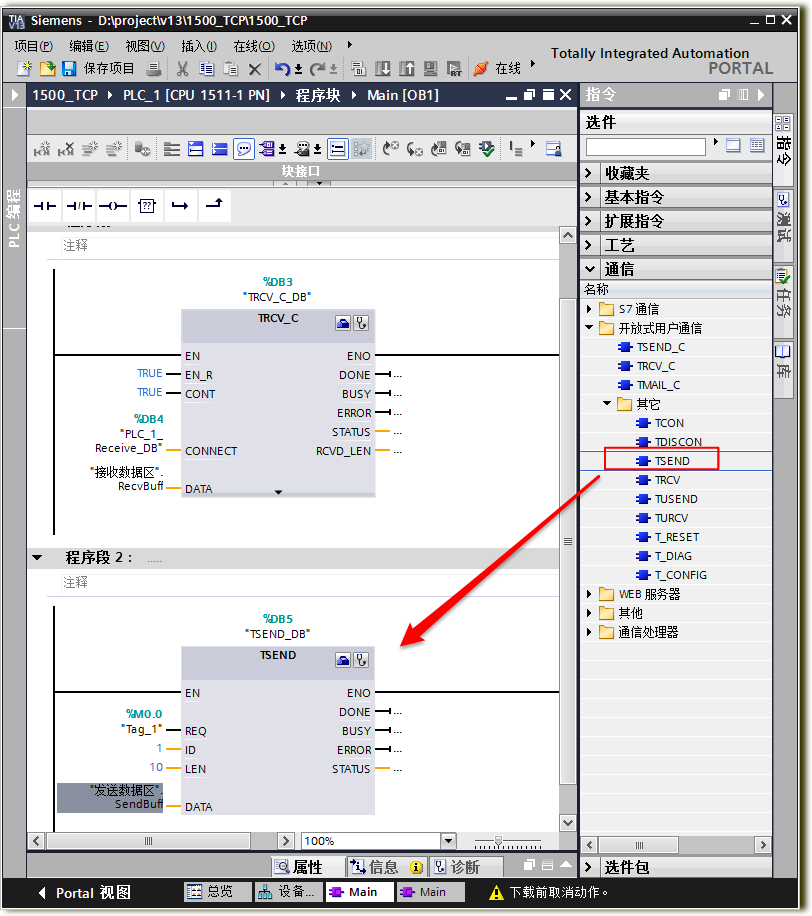Click the vertical scrollbar down arrow in editor

[568, 823]
